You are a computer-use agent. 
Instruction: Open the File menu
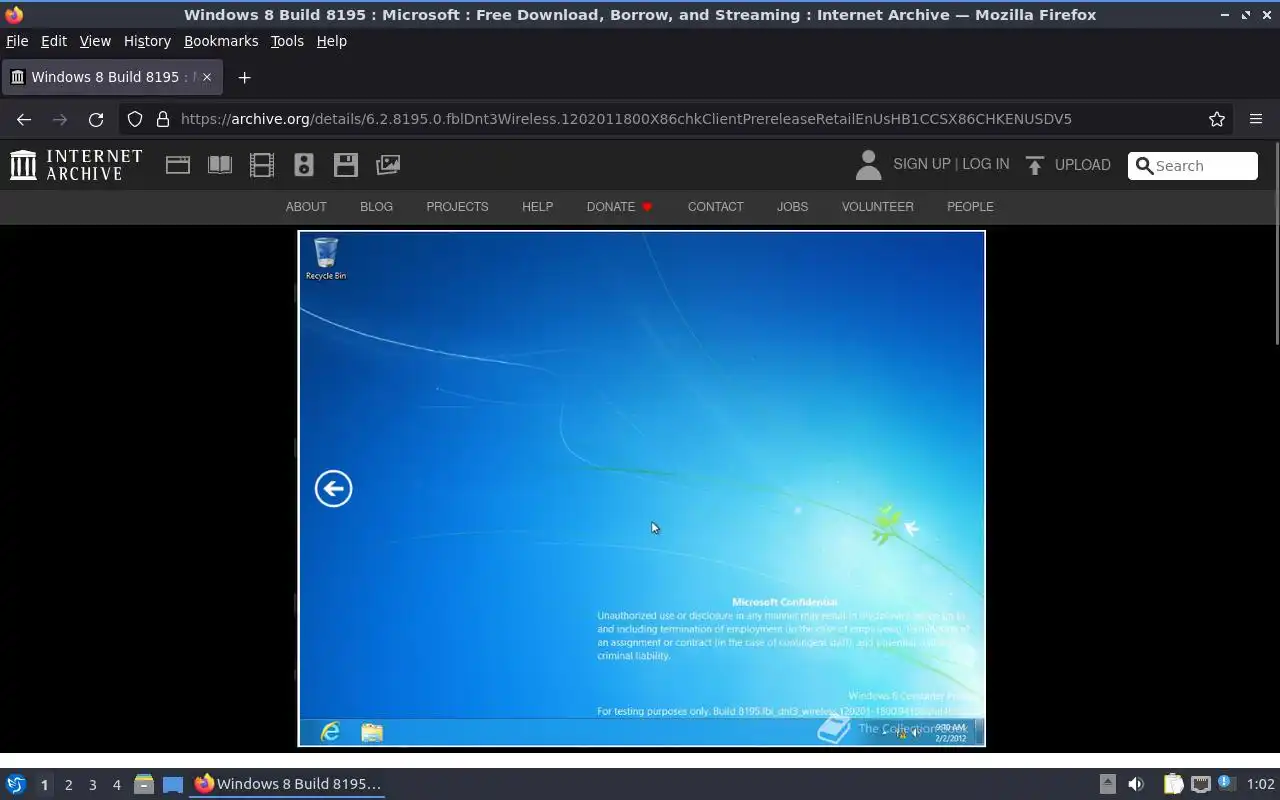pos(17,41)
